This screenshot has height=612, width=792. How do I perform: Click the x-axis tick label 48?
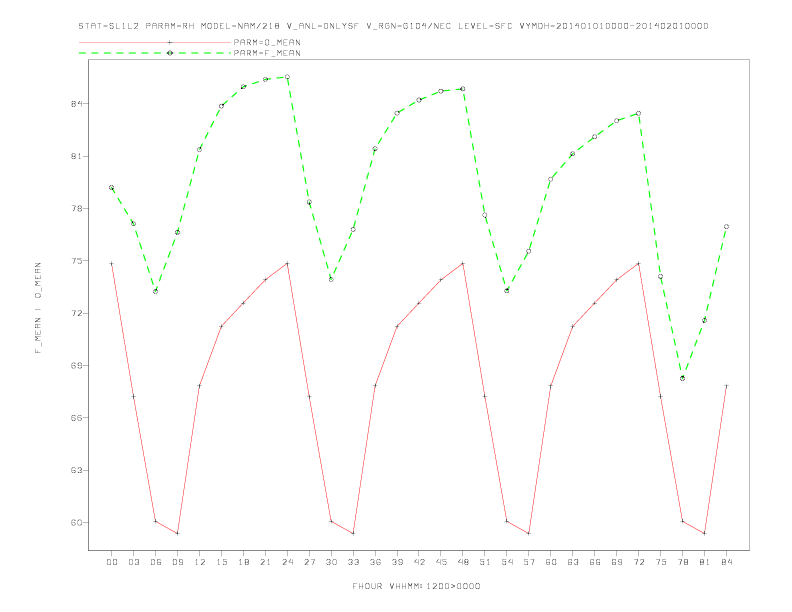(463, 562)
